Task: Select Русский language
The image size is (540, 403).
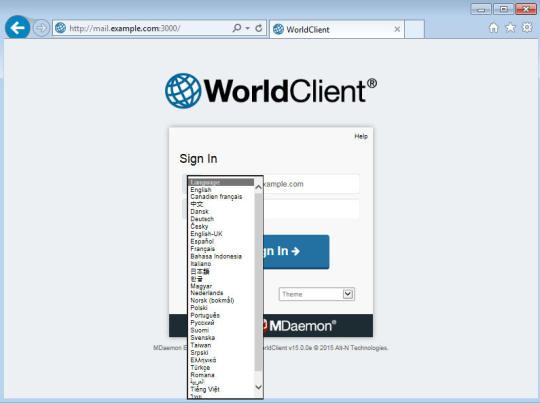Action: [x=202, y=323]
